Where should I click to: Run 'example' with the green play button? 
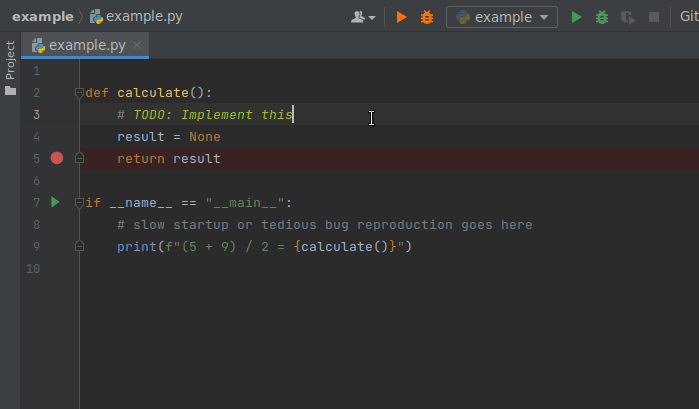(576, 17)
